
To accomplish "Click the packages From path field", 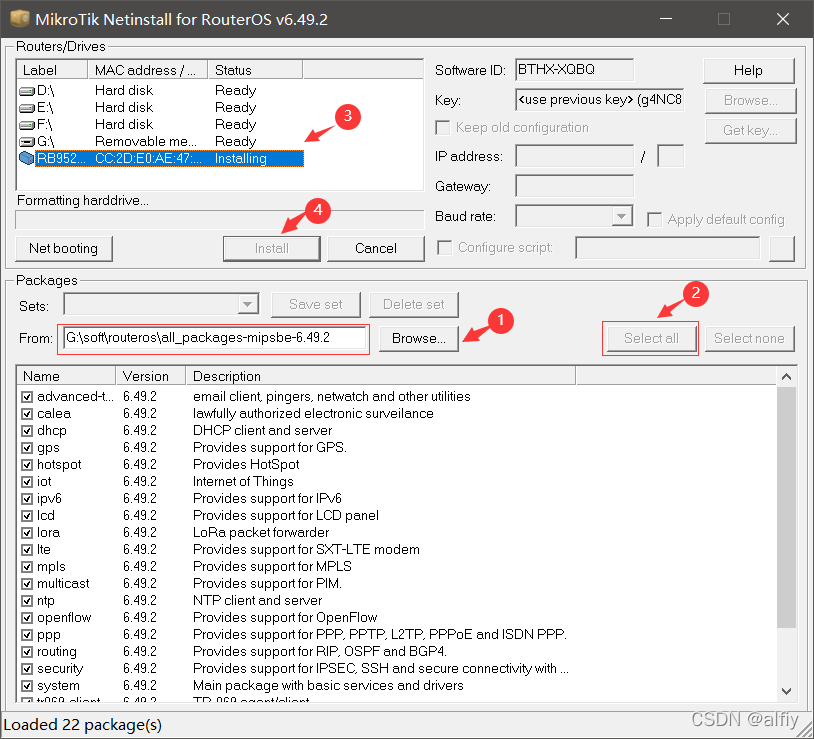I will pos(214,338).
